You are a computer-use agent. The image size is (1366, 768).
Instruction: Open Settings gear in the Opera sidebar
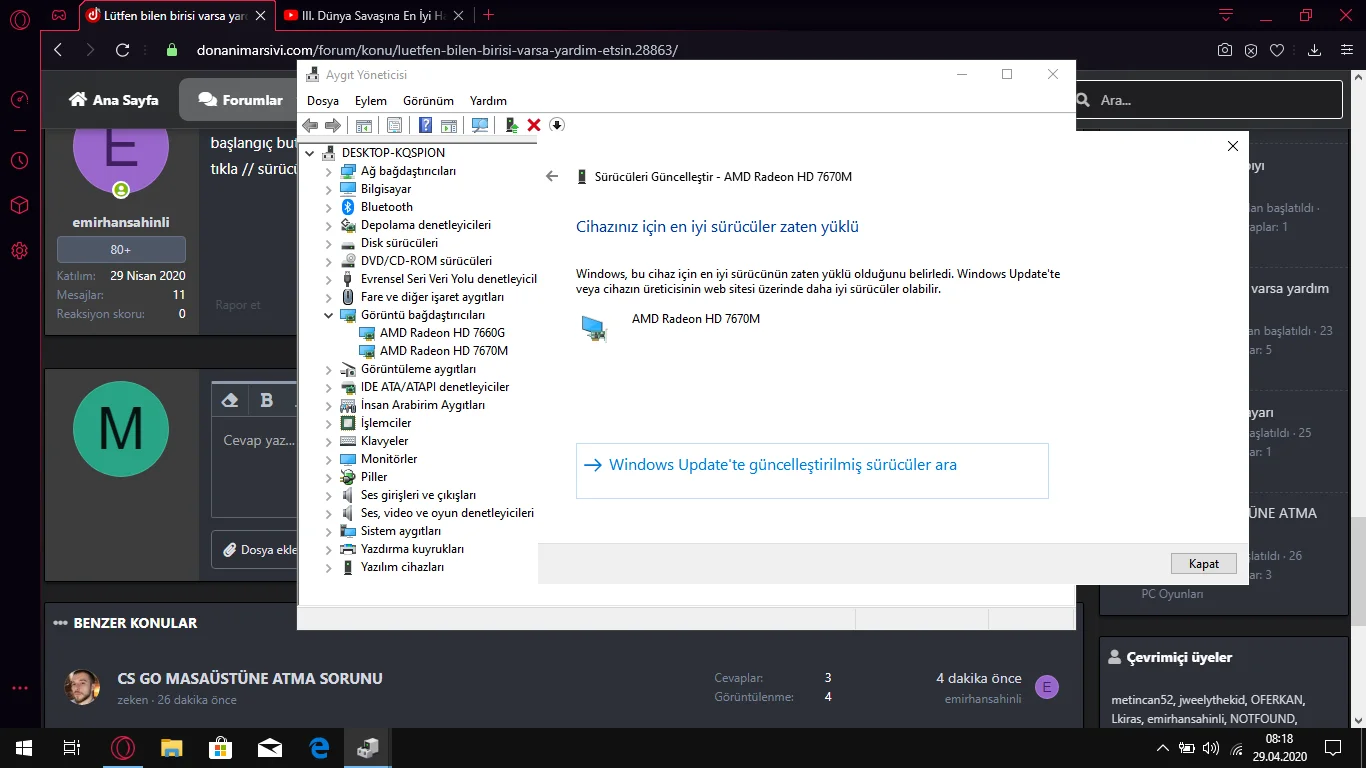[x=19, y=250]
